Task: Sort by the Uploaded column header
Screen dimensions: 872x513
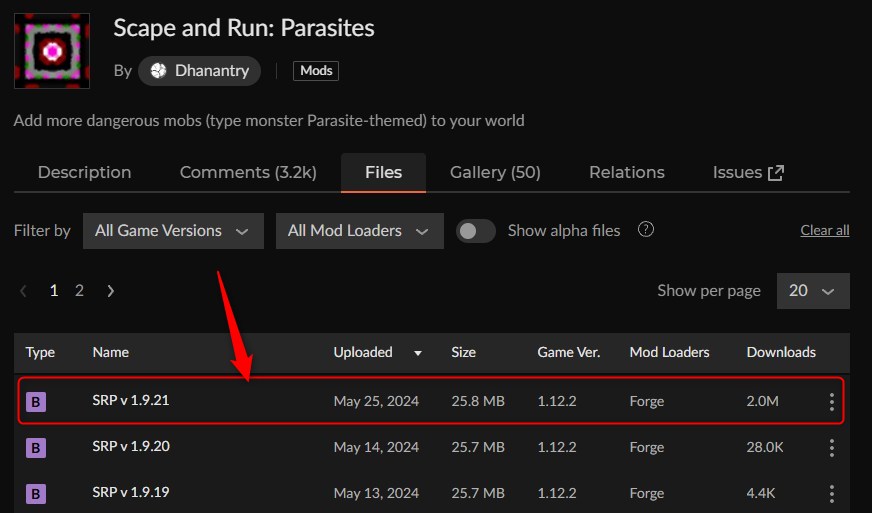Action: 363,352
